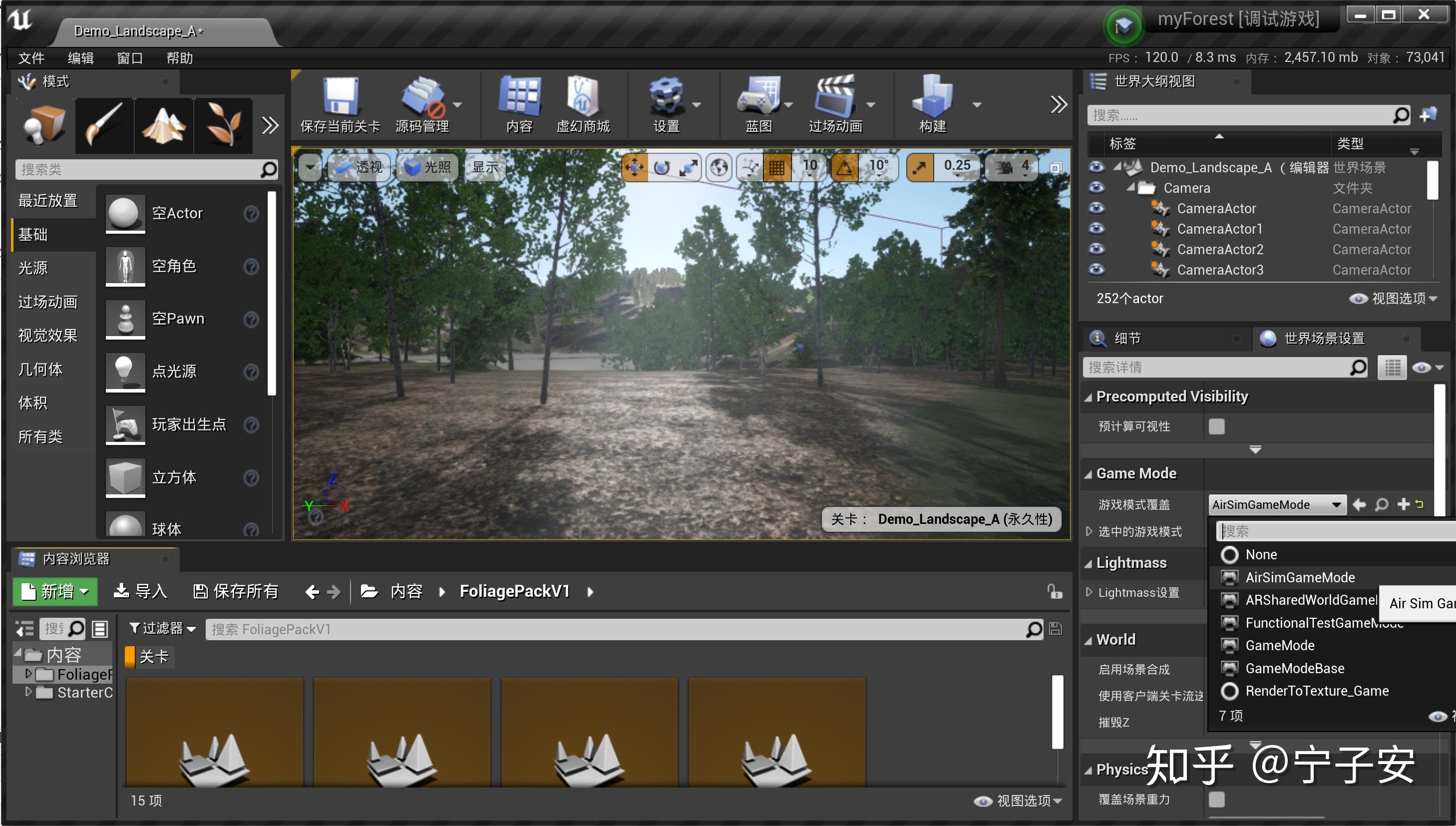Open the viewport options dropdown arrow

coord(310,167)
